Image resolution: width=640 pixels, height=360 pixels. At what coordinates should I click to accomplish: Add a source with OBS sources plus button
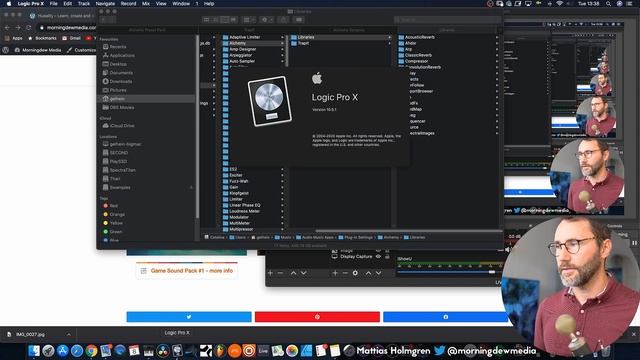coord(335,273)
